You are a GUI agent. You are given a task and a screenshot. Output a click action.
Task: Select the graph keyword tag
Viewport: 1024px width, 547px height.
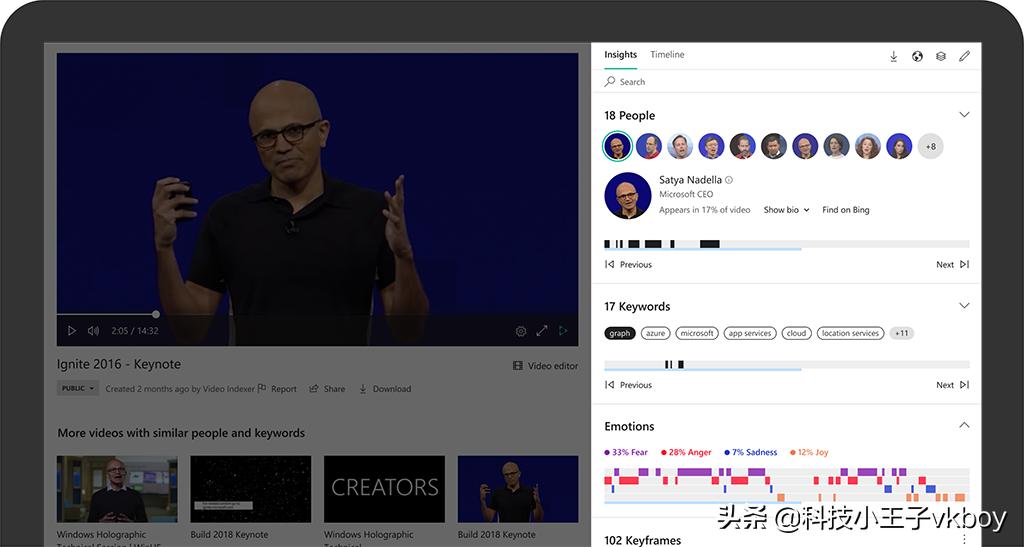click(620, 334)
